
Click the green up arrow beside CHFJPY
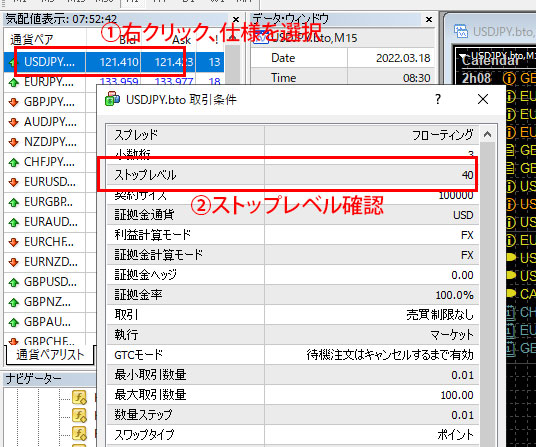[14, 162]
